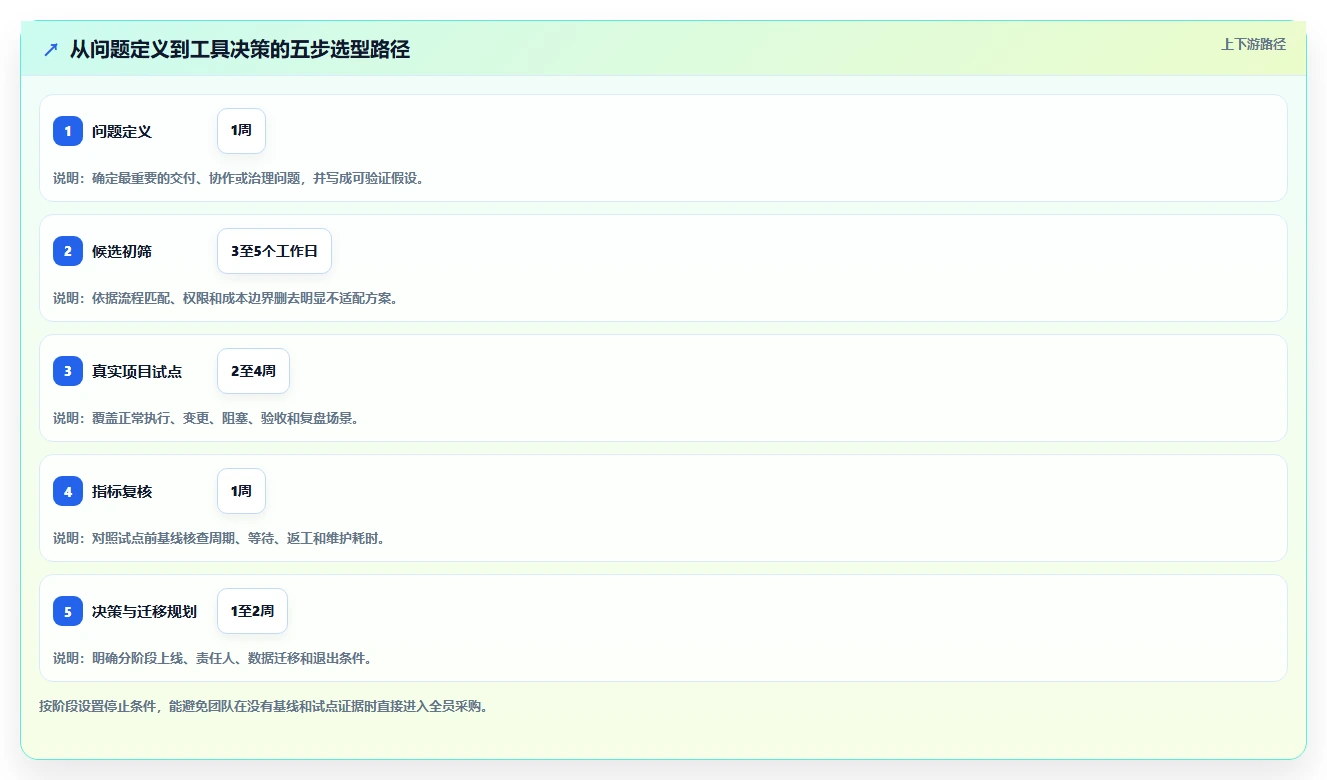Click the 2至4周 duration chip
Image resolution: width=1327 pixels, height=780 pixels.
pos(253,371)
